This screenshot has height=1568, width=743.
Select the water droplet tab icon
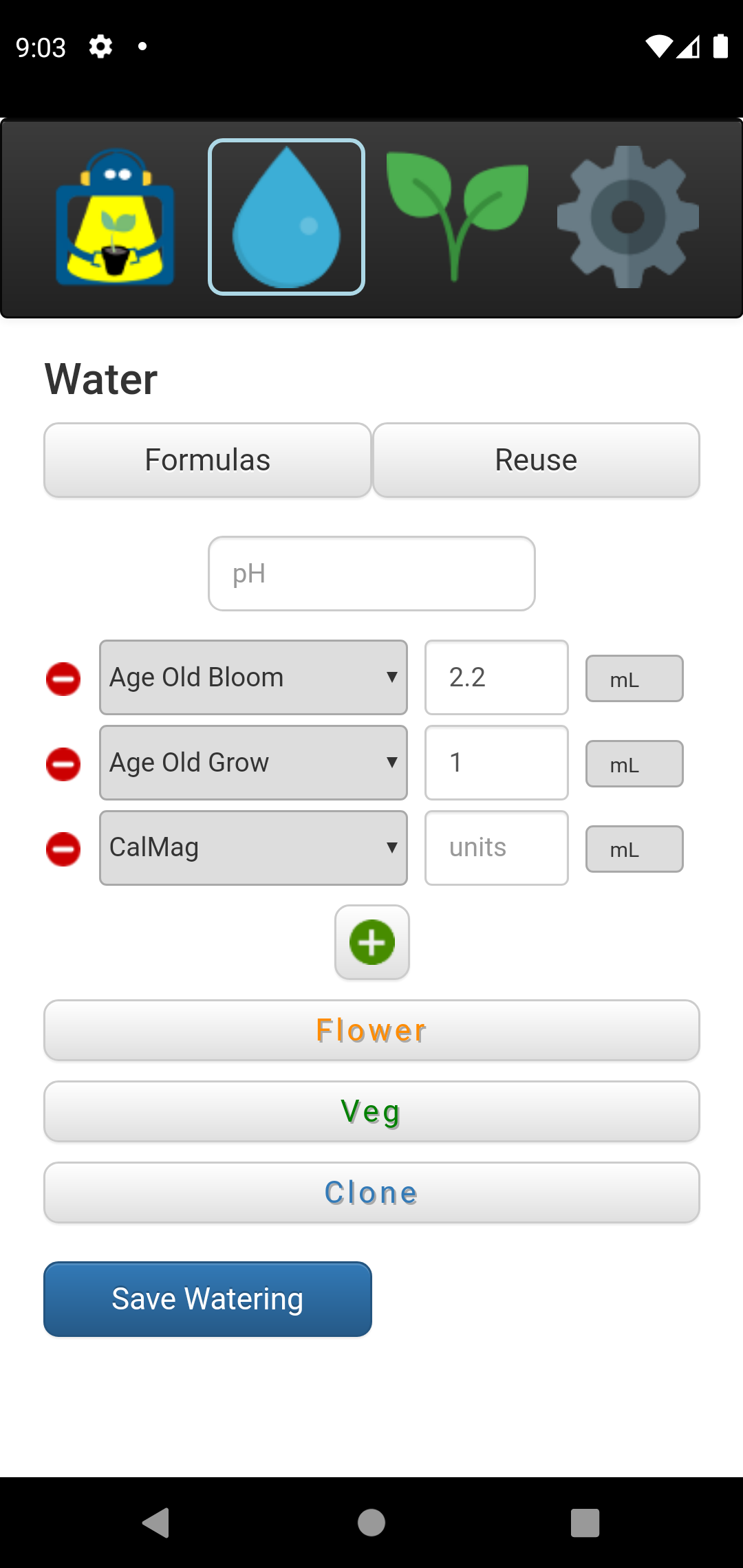coord(286,217)
